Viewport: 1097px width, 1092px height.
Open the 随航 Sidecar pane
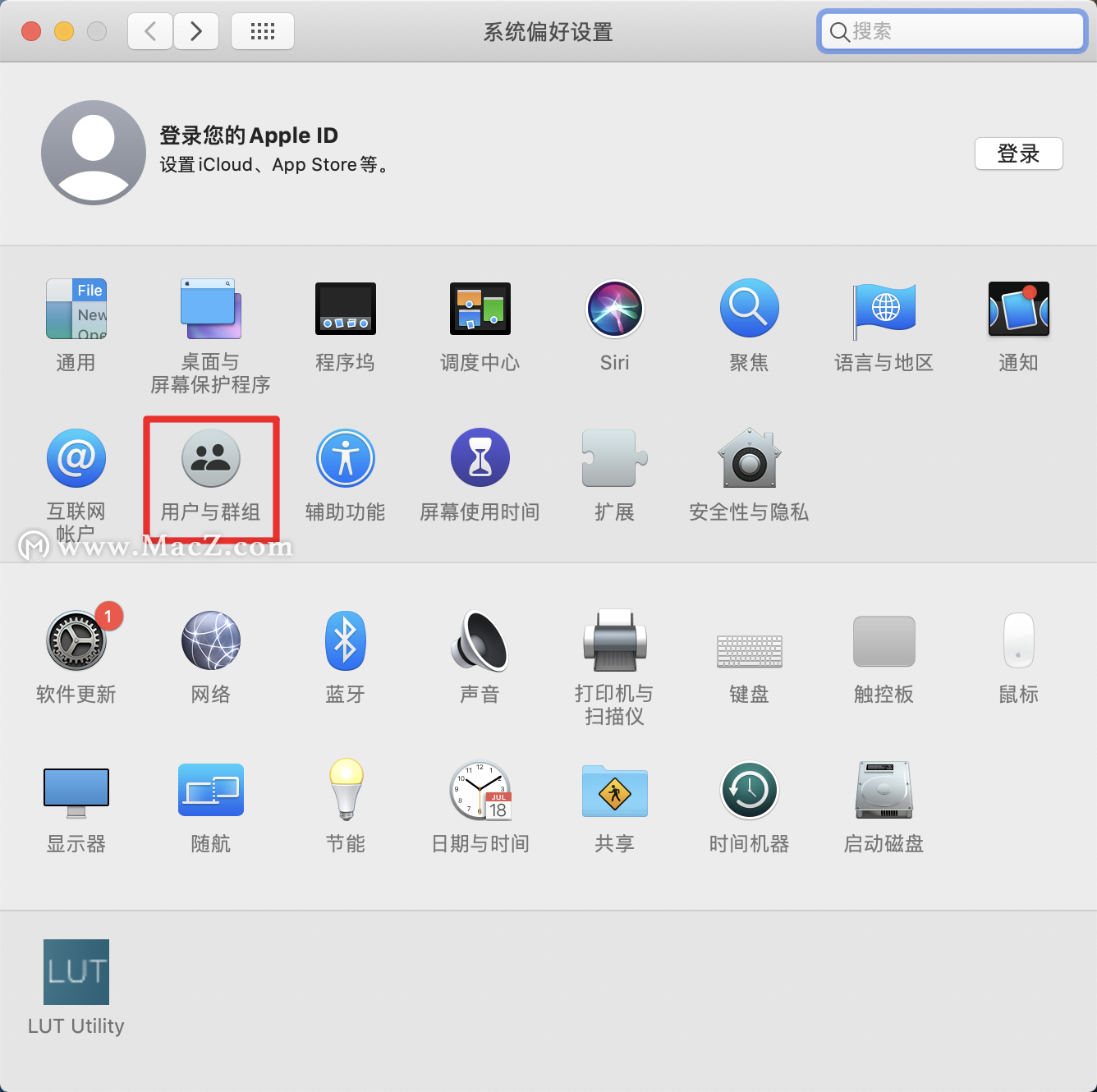click(x=211, y=790)
